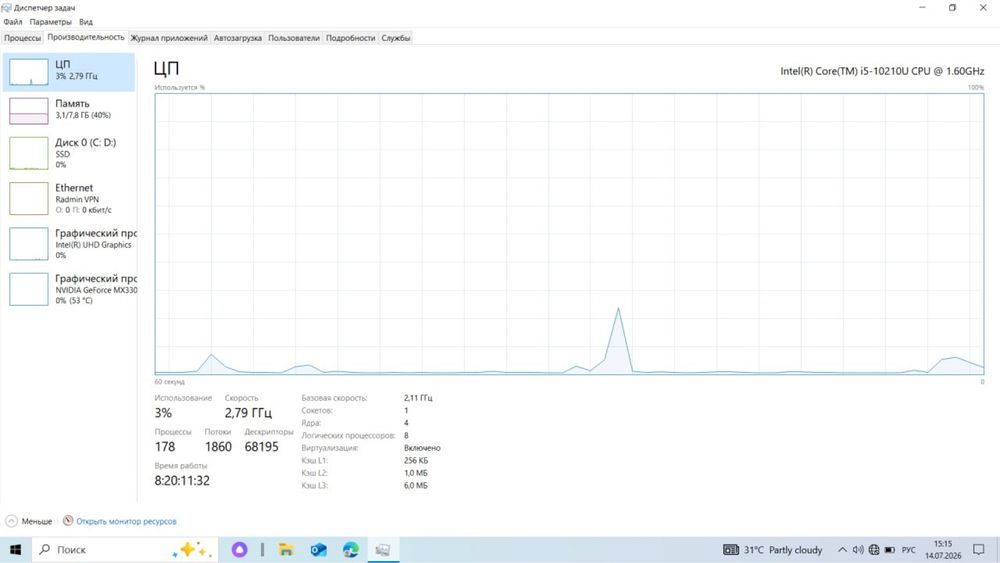Image resolution: width=1000 pixels, height=563 pixels.
Task: Open the purple round assistant taskbar icon
Action: (239, 550)
